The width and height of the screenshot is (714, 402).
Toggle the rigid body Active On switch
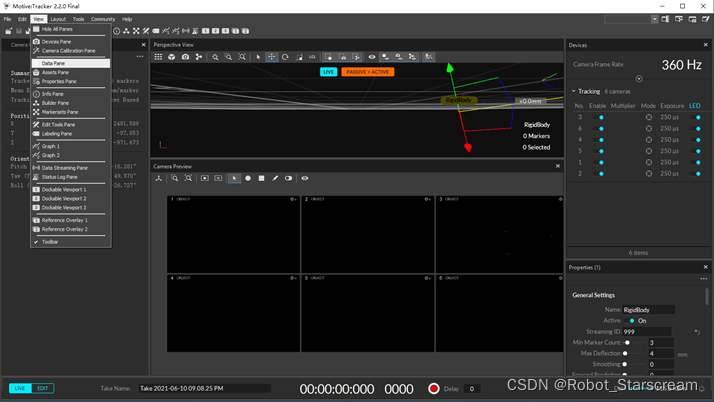[629, 321]
